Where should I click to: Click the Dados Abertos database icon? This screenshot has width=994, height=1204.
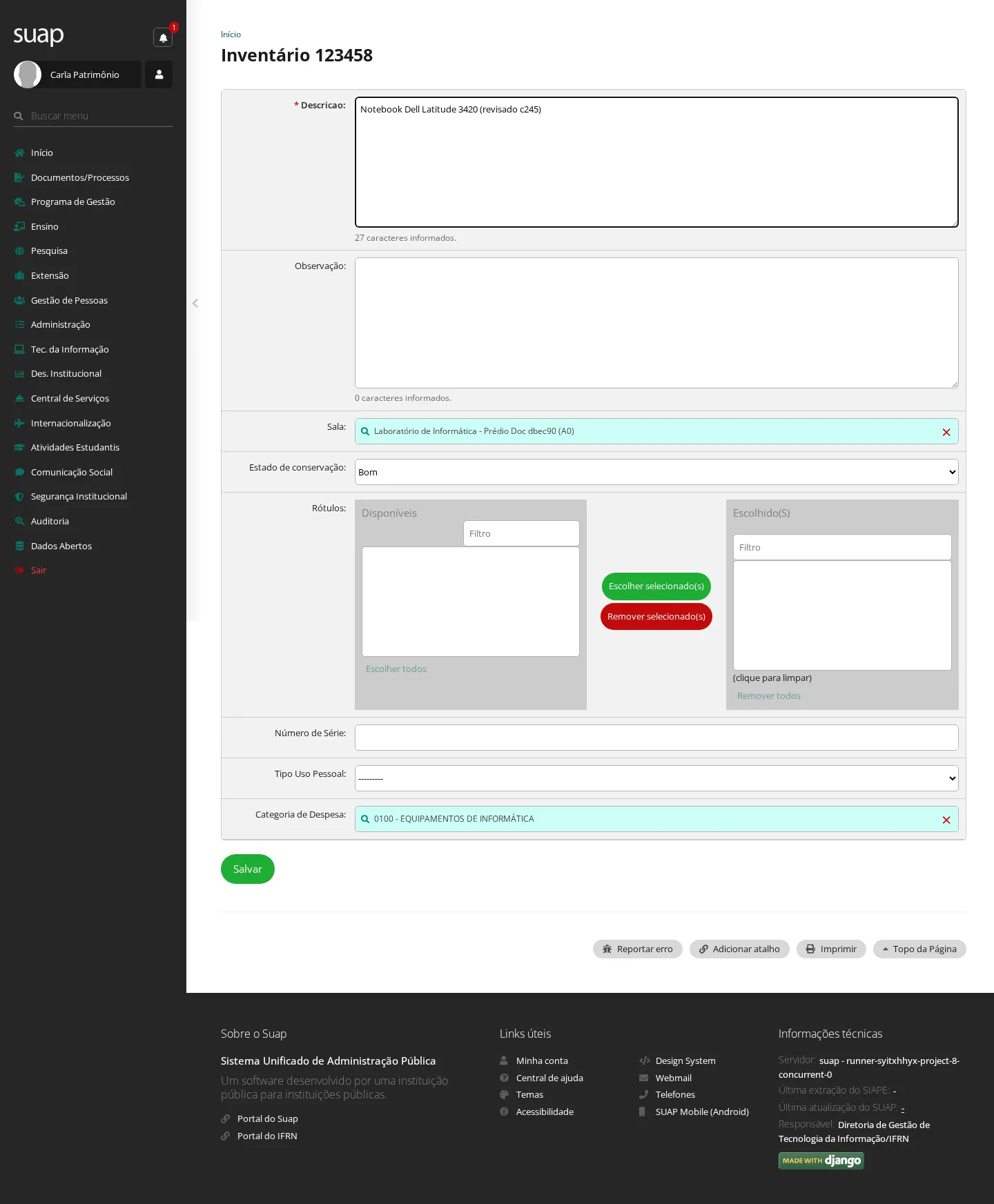point(19,546)
